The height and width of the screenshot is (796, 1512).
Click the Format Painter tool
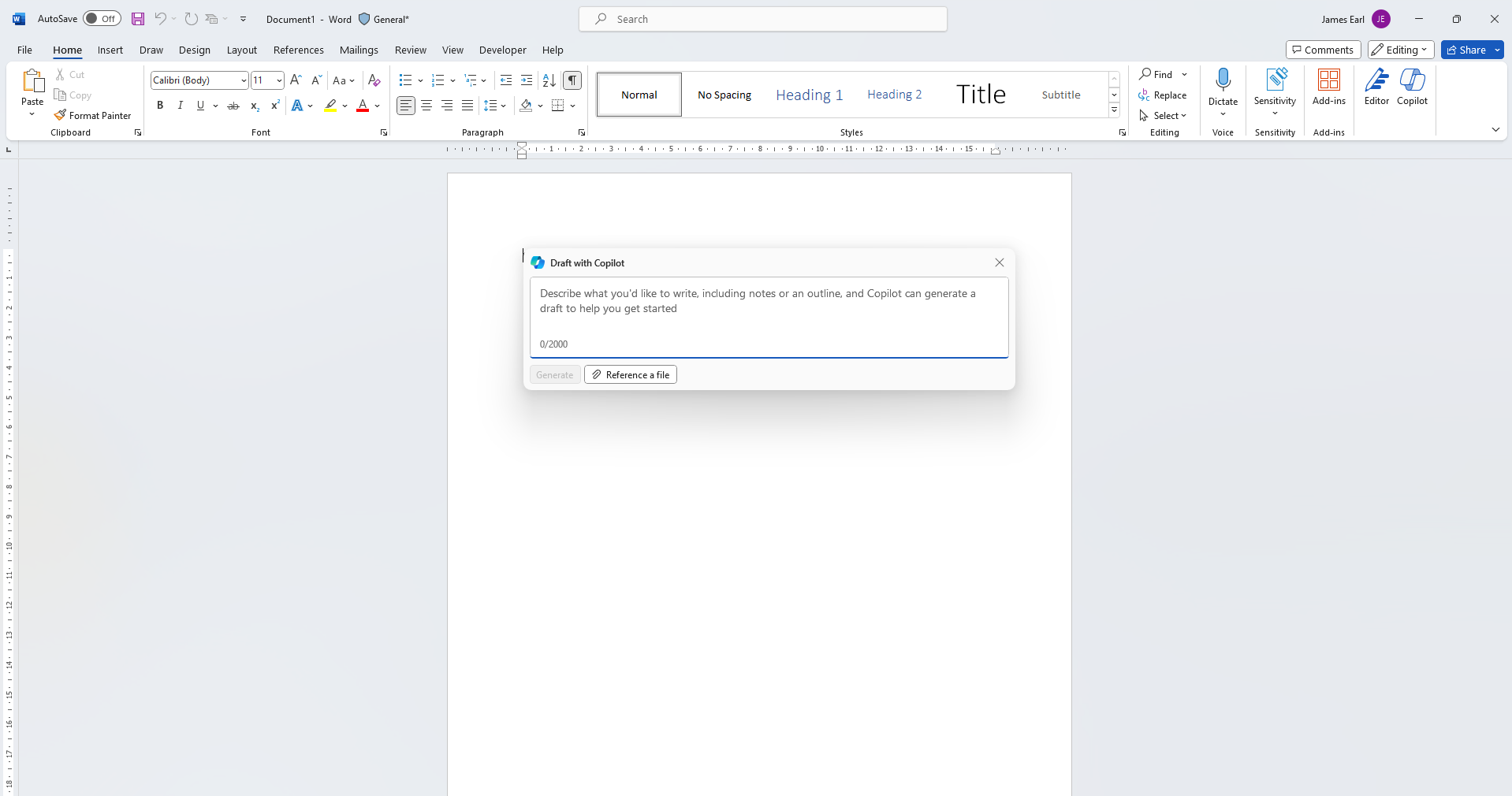coord(93,115)
